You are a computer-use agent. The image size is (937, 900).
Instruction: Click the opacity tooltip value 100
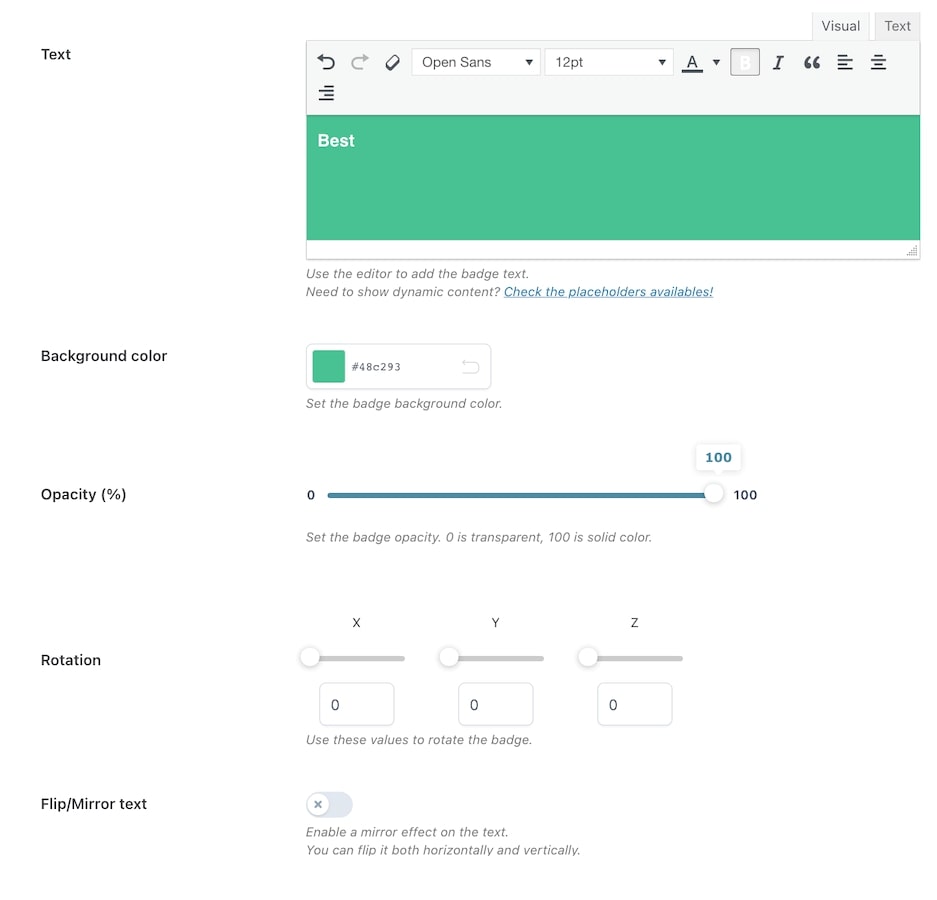click(x=718, y=457)
